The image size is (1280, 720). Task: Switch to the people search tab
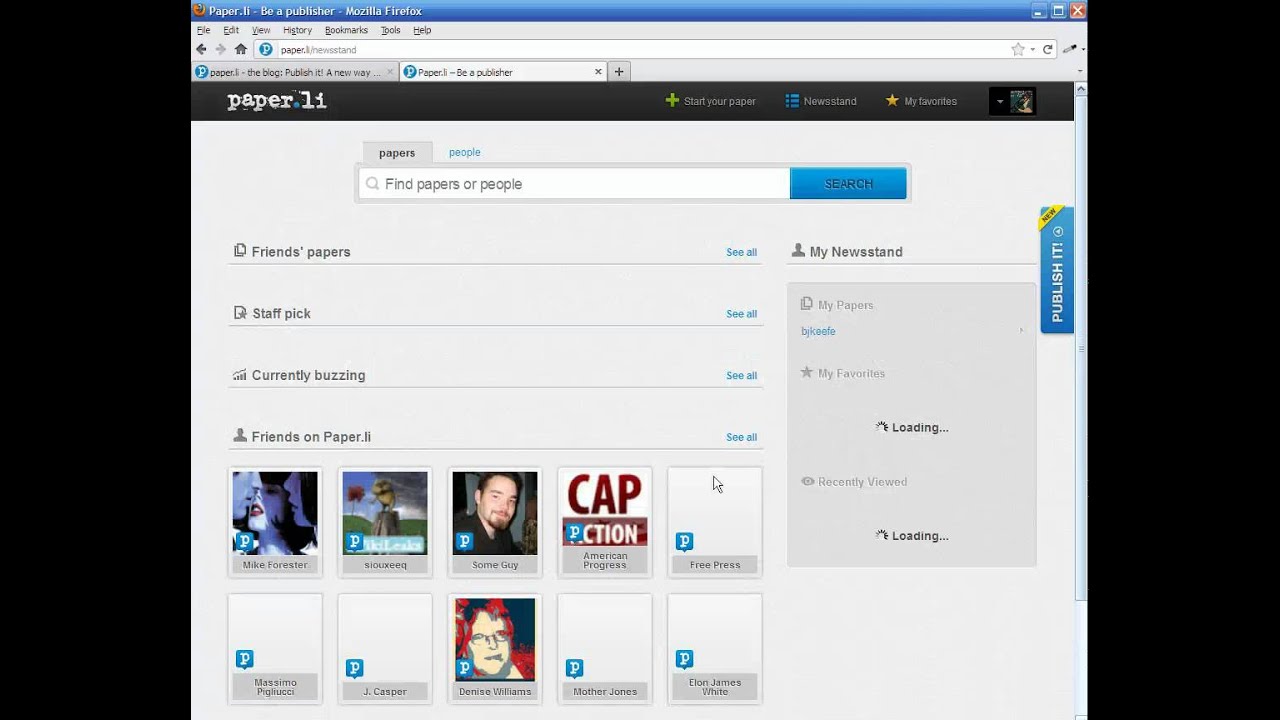click(x=464, y=152)
